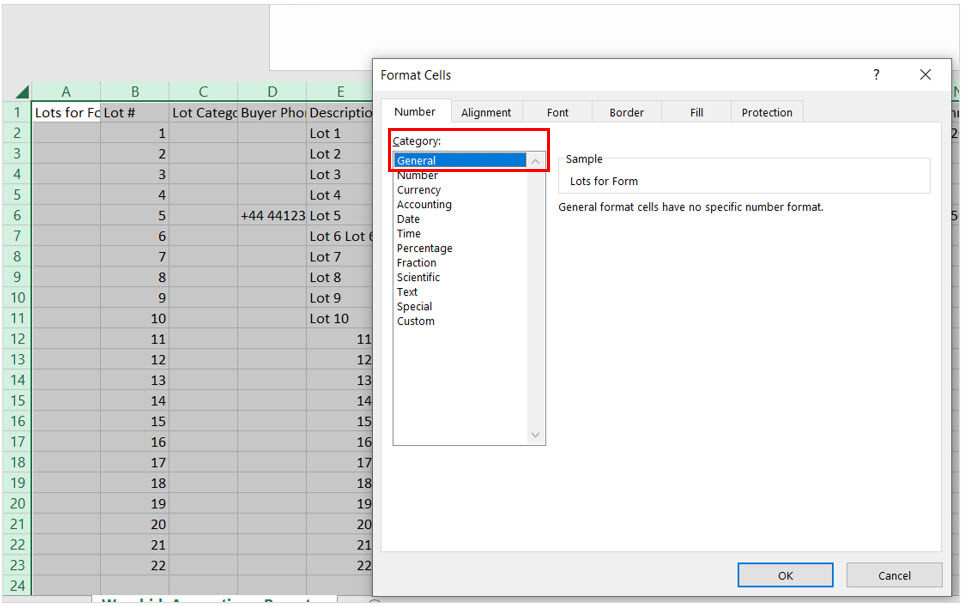This screenshot has height=606, width=961.
Task: Close the Format Cells dialog
Action: click(925, 75)
